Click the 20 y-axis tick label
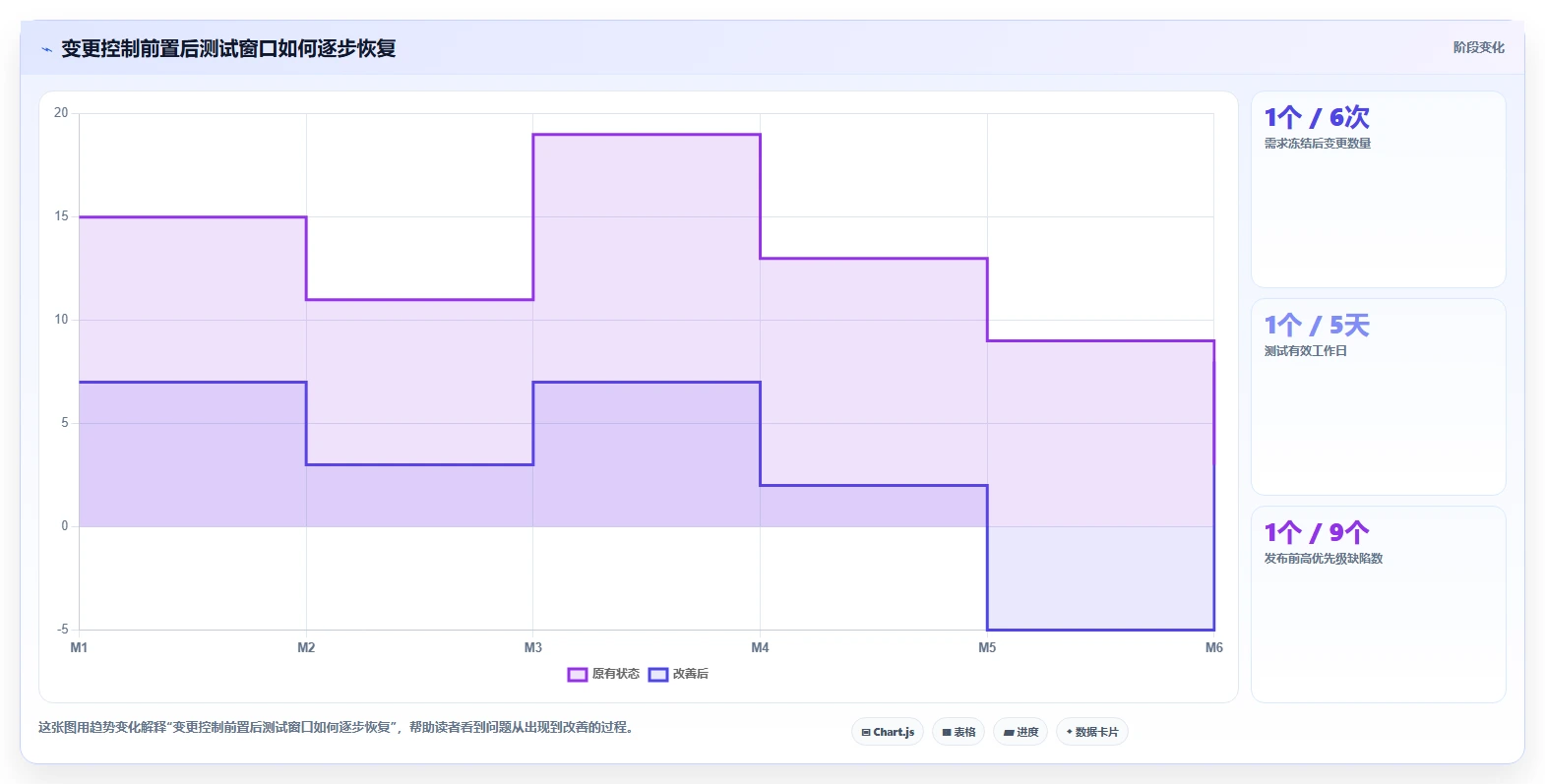Screen dimensions: 1545x784 [61, 113]
